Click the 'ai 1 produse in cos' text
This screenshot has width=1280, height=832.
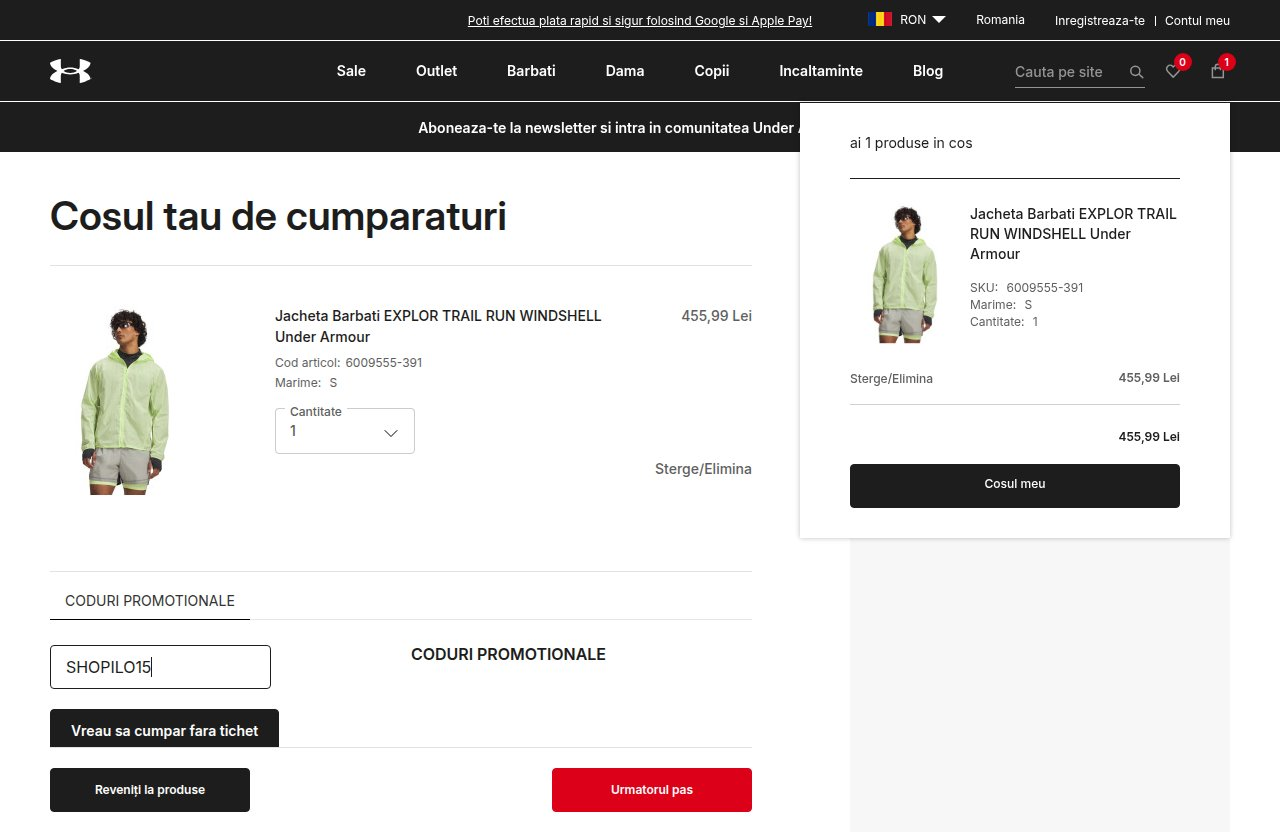point(911,143)
